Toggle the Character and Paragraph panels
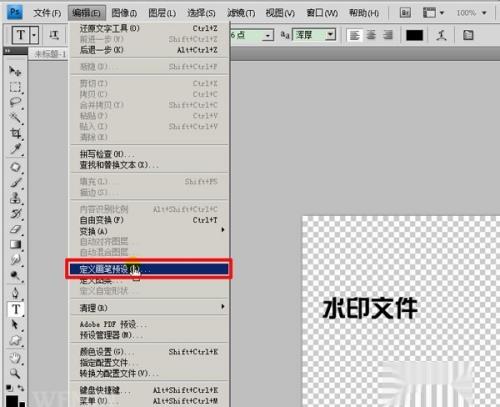The image size is (500, 407). click(468, 35)
